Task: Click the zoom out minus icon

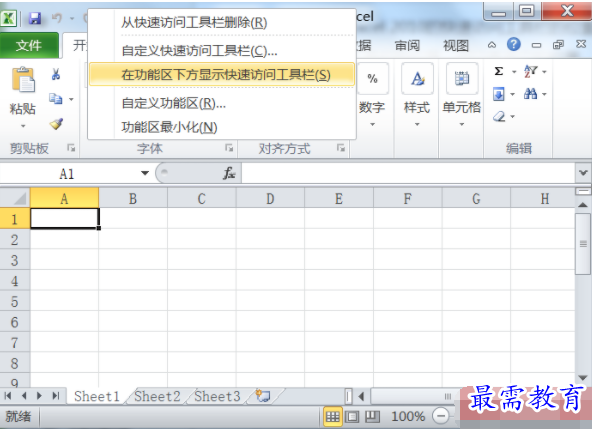Action: [x=441, y=416]
